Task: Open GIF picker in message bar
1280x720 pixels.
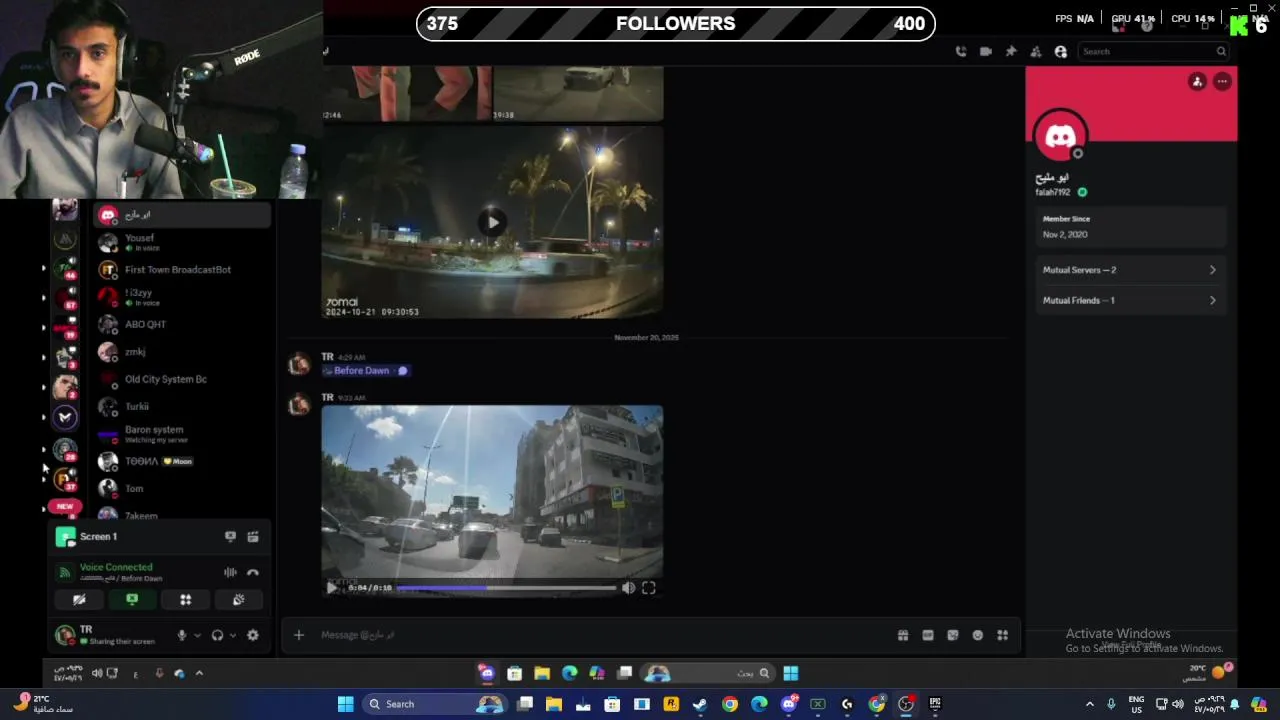Action: [928, 635]
